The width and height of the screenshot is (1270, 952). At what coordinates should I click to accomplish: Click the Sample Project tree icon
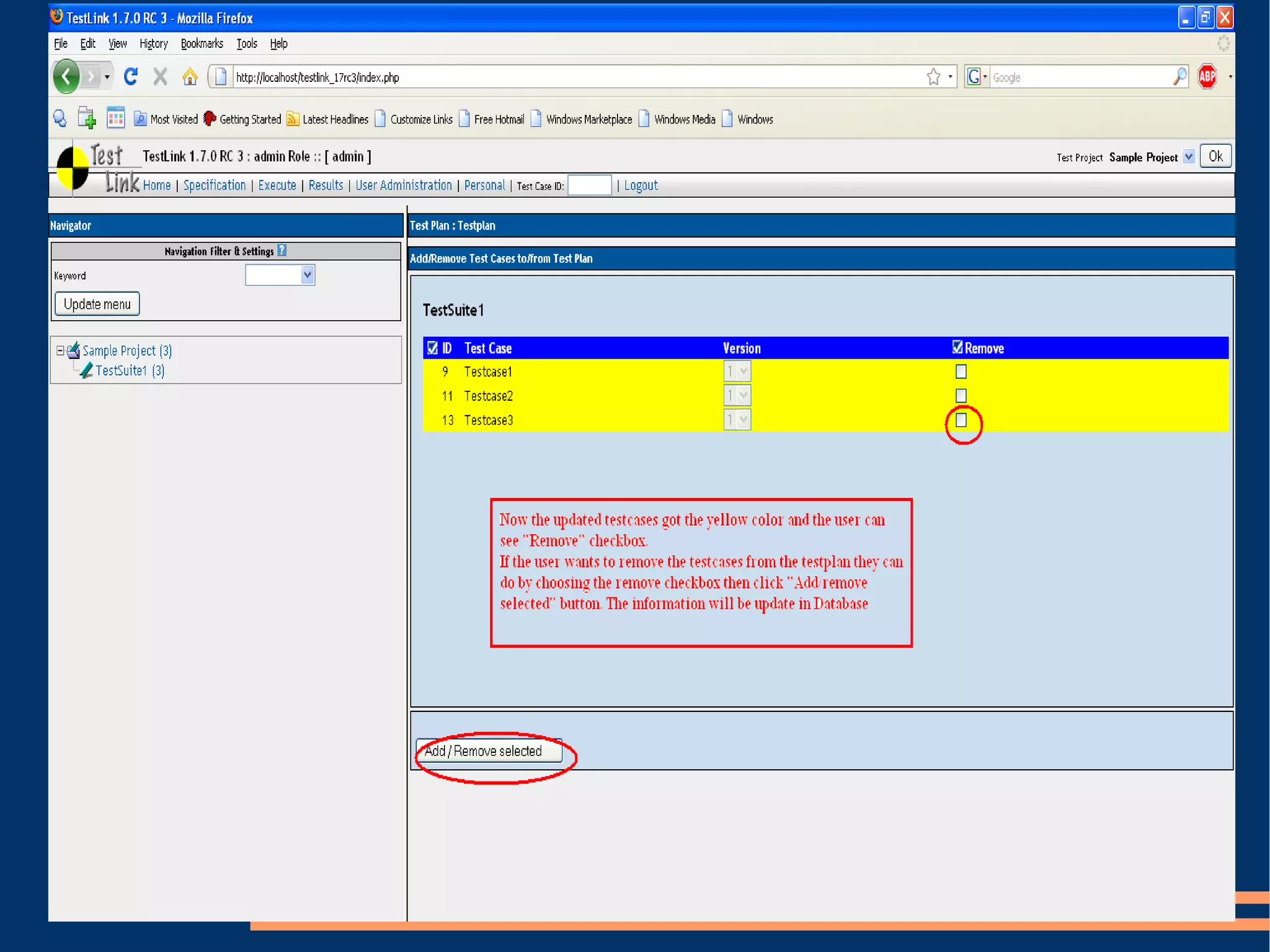pos(73,350)
